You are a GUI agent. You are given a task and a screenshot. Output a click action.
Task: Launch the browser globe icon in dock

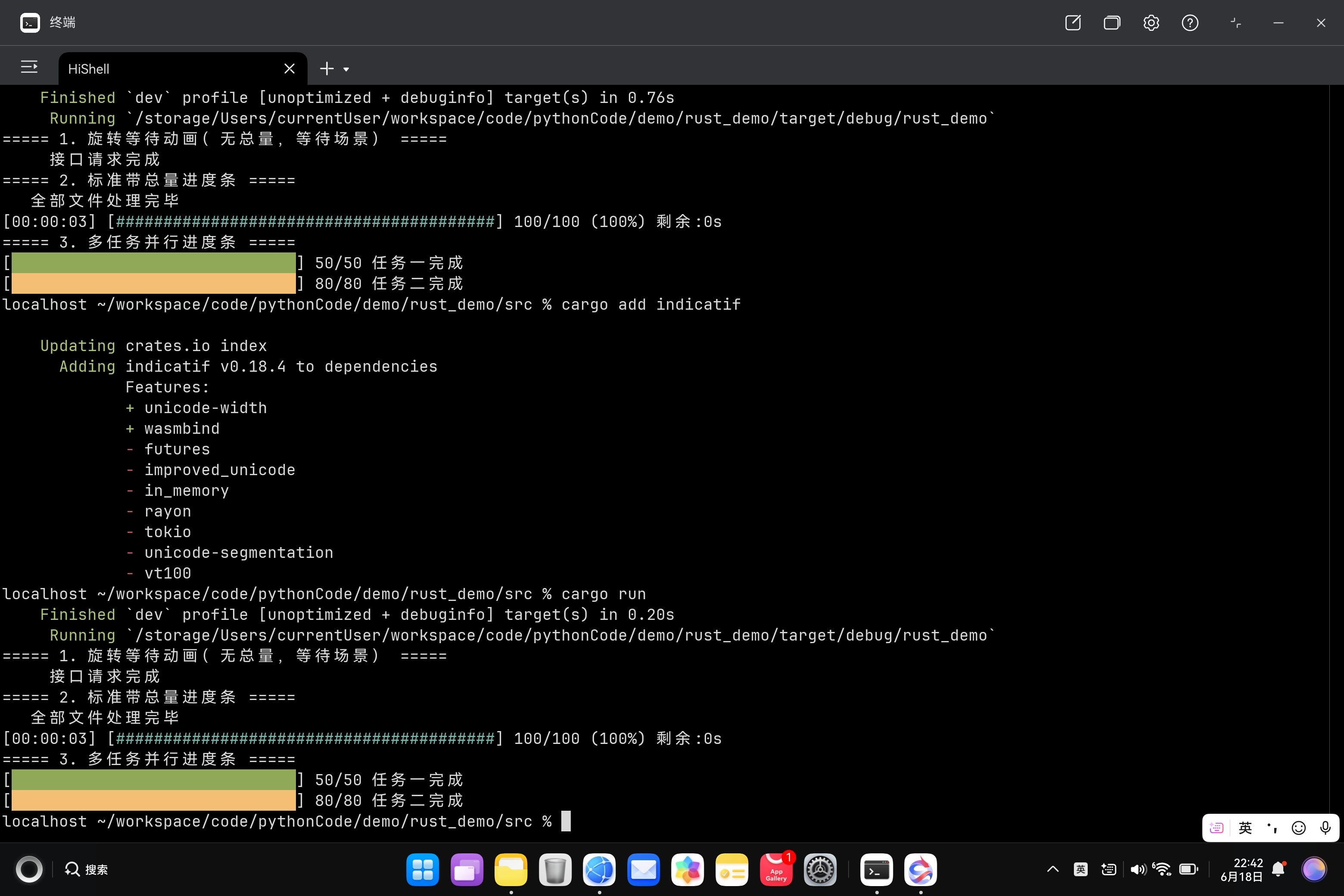599,870
